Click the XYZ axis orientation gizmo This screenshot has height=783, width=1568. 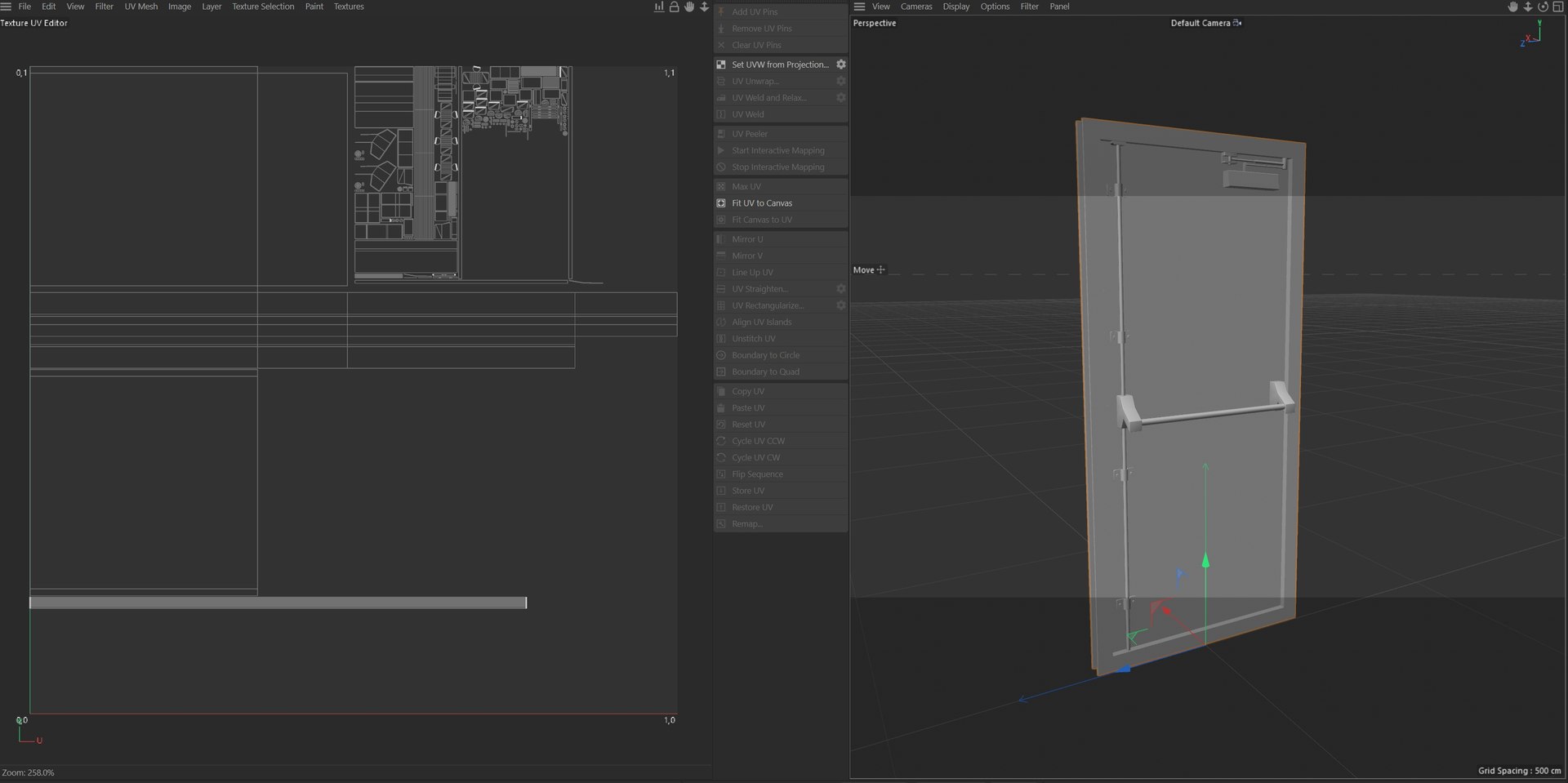[1530, 33]
